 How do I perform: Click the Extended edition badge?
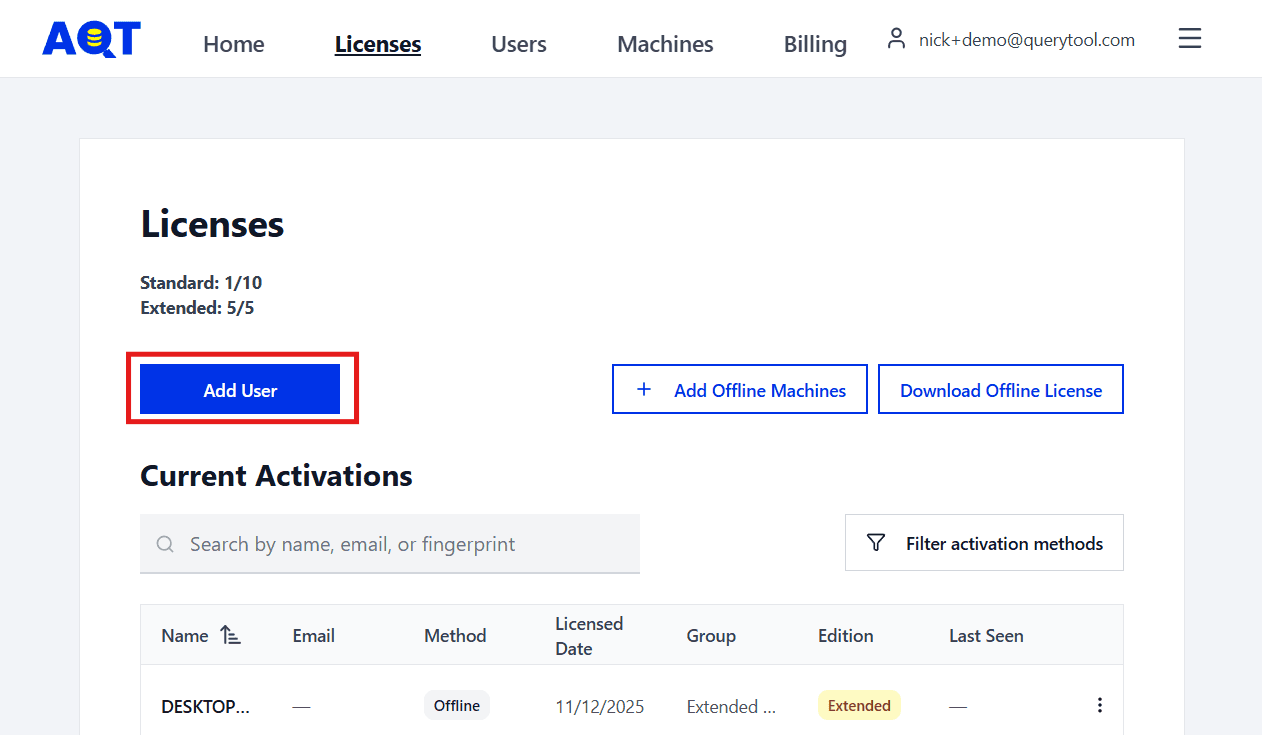pos(859,705)
